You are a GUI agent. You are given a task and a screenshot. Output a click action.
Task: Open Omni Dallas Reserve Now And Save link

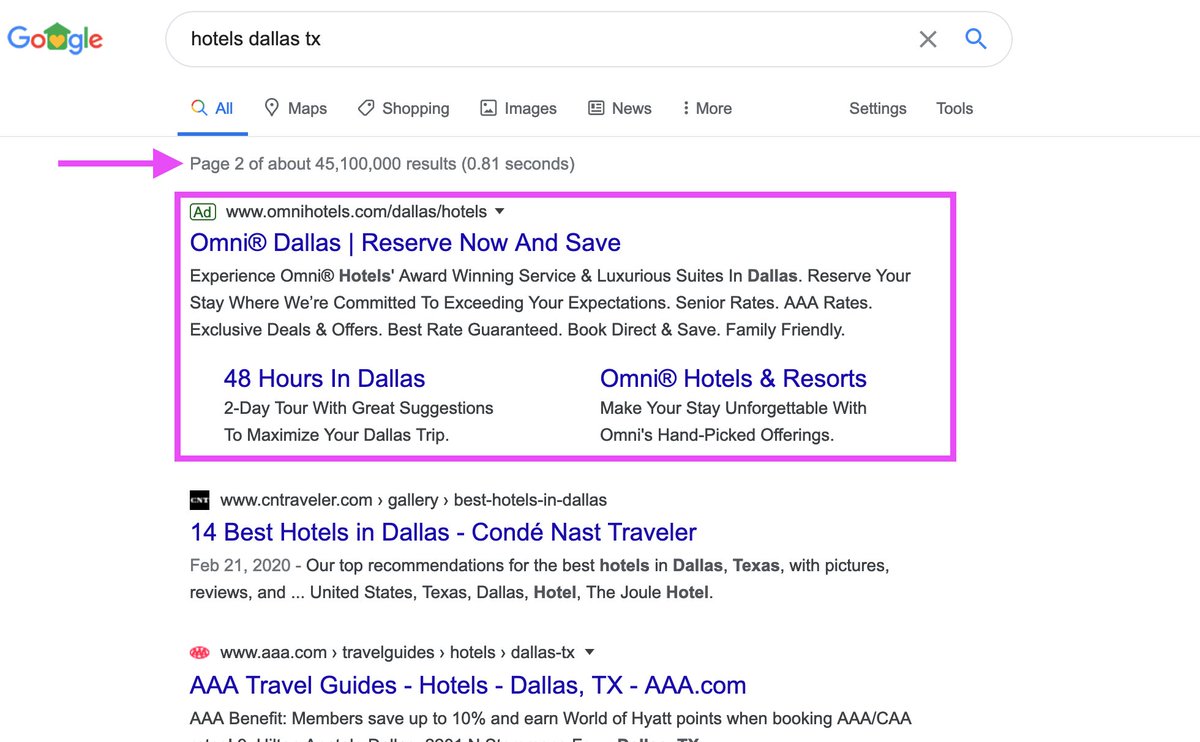(405, 242)
